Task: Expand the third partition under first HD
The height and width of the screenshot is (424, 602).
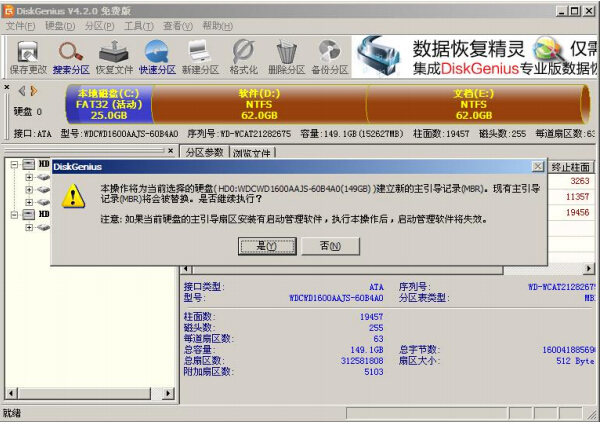Action: [x=29, y=202]
